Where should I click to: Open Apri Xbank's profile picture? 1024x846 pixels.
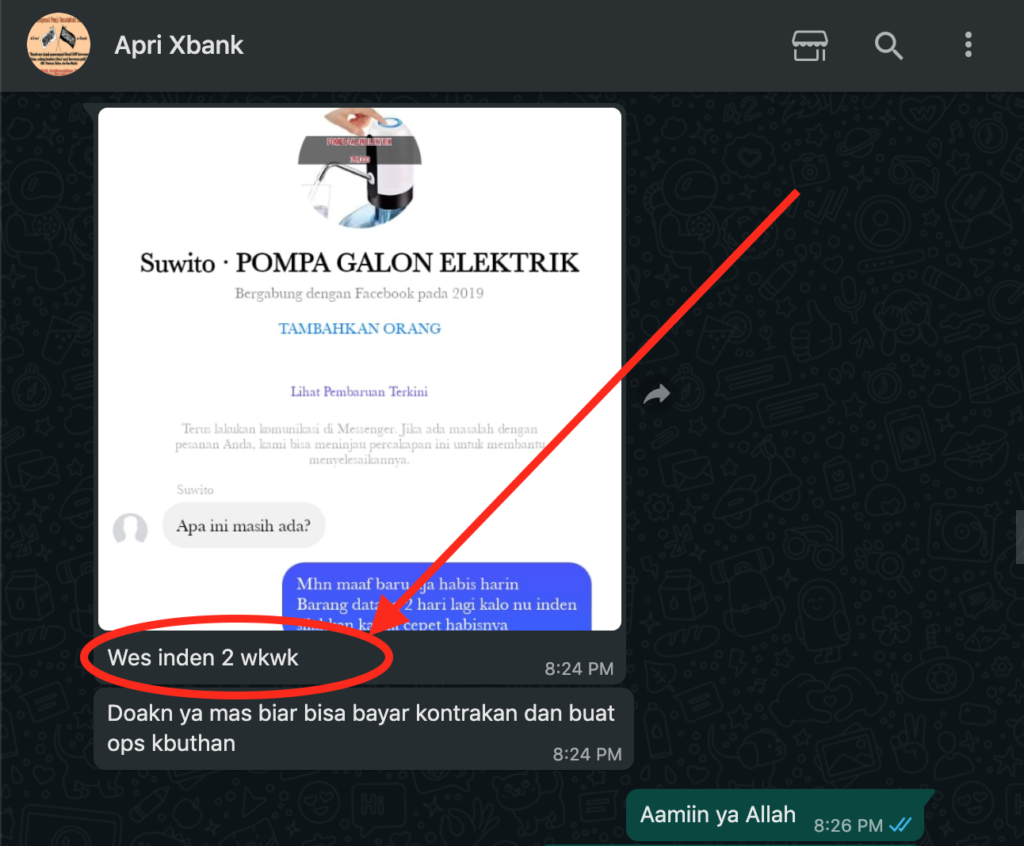pos(59,44)
